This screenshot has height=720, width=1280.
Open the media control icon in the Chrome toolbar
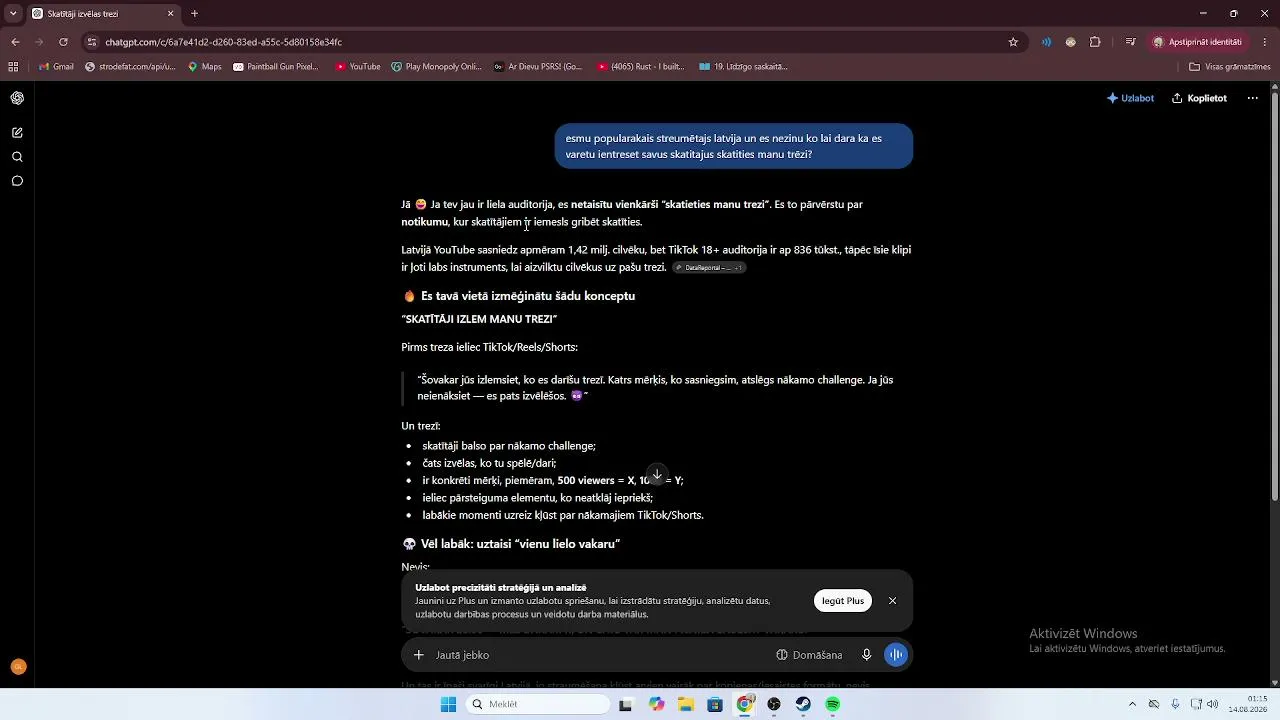click(1130, 42)
